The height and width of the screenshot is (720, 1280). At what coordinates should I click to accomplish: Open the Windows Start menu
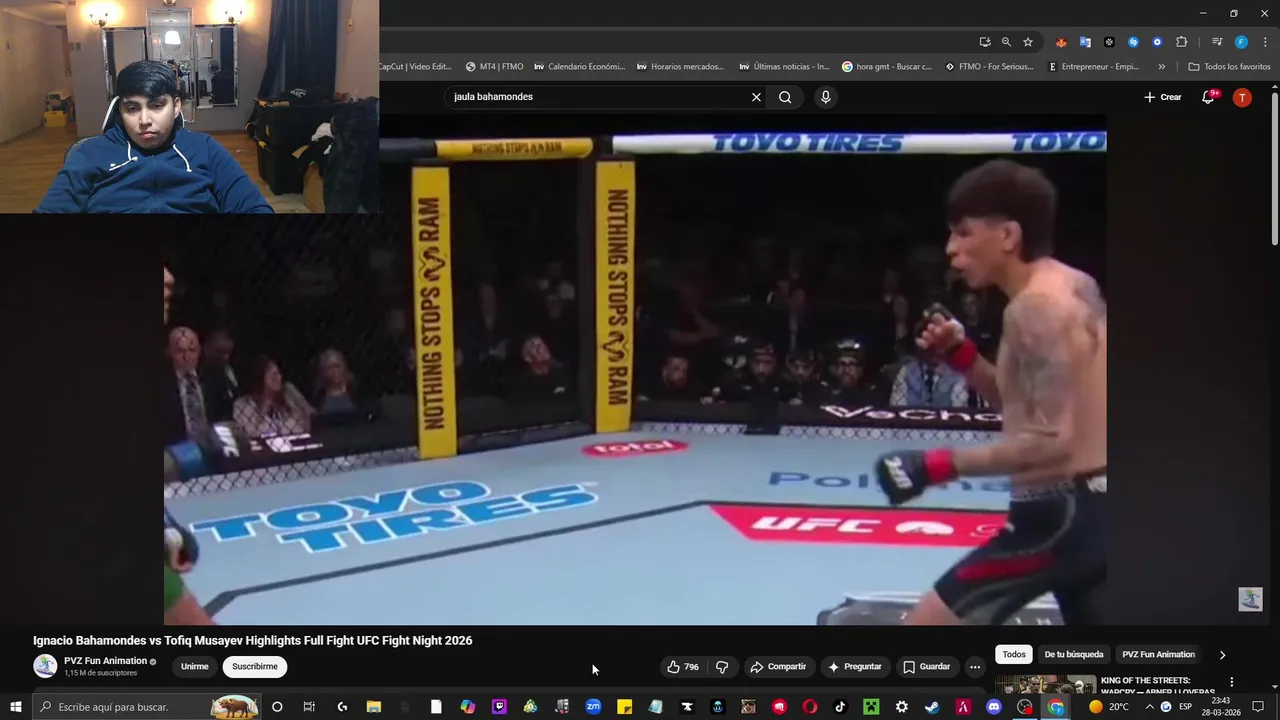[x=15, y=707]
